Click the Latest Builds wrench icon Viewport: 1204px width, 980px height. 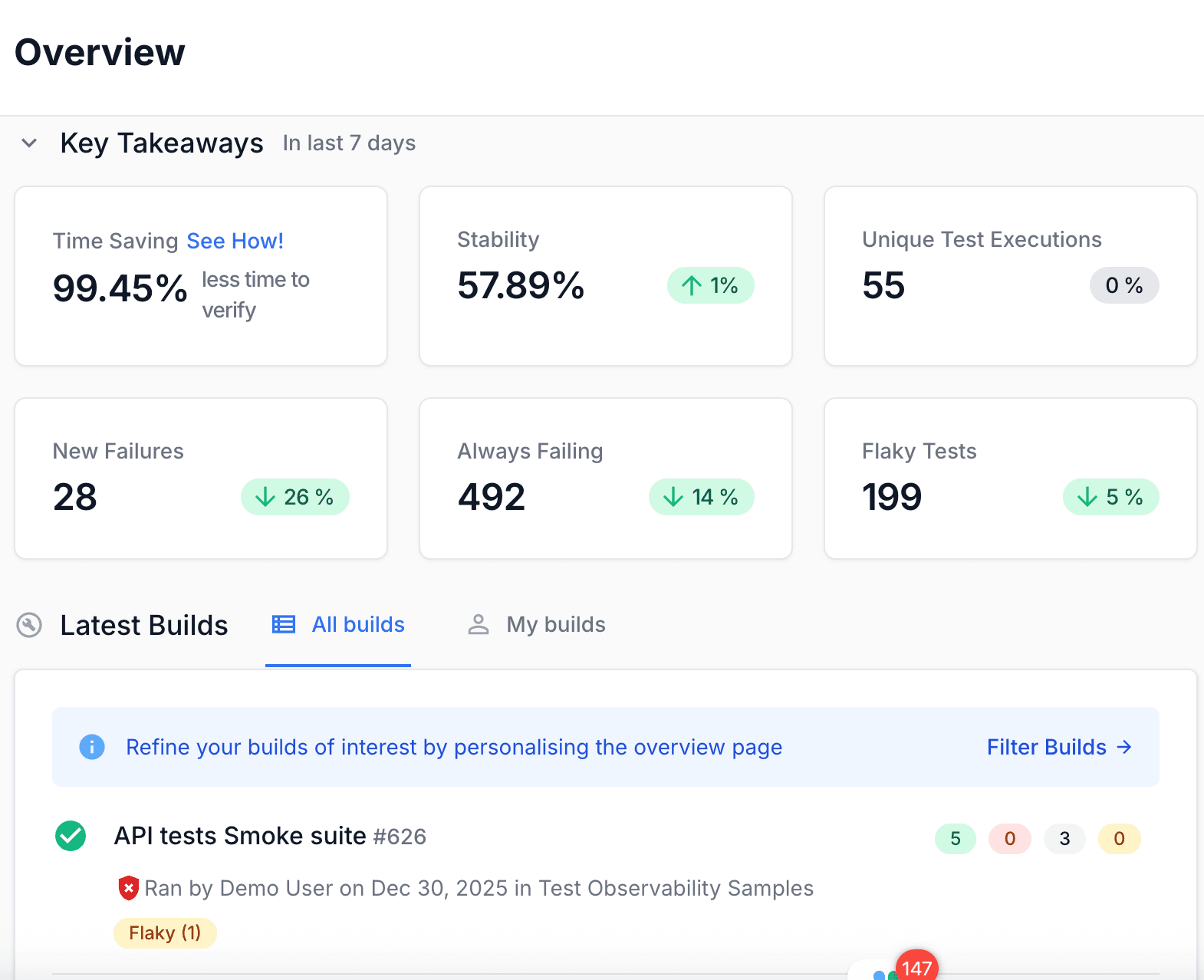[29, 625]
